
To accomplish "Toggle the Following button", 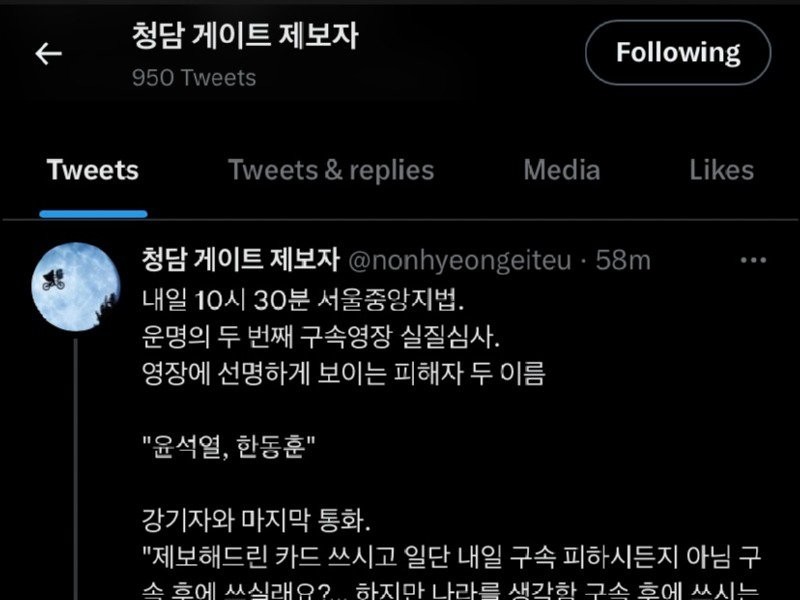I will [678, 53].
